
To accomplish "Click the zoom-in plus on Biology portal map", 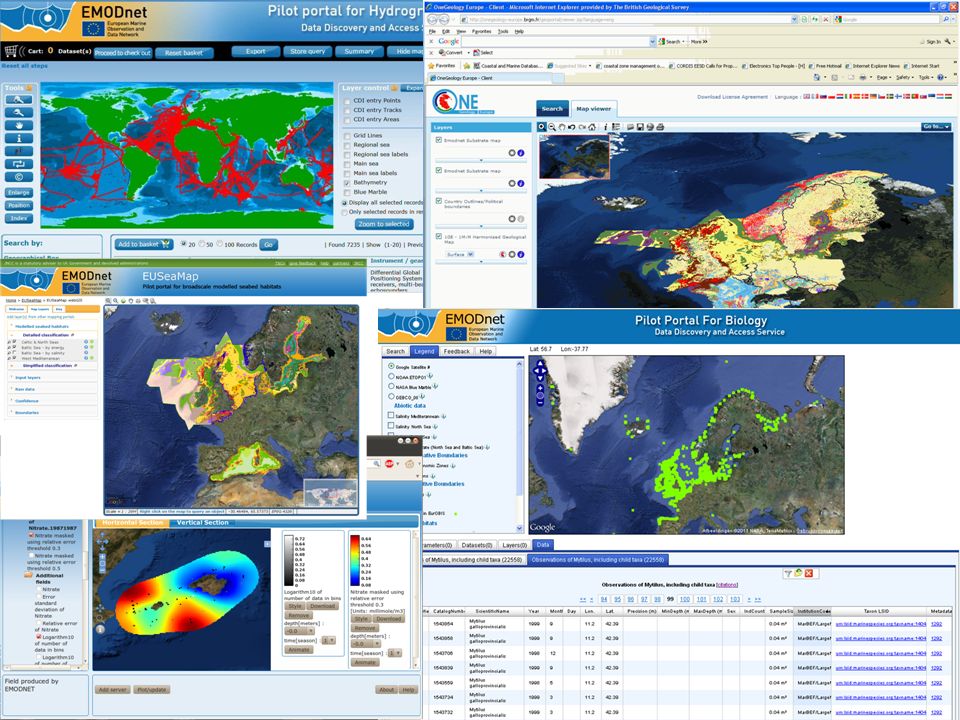I will tap(540, 388).
